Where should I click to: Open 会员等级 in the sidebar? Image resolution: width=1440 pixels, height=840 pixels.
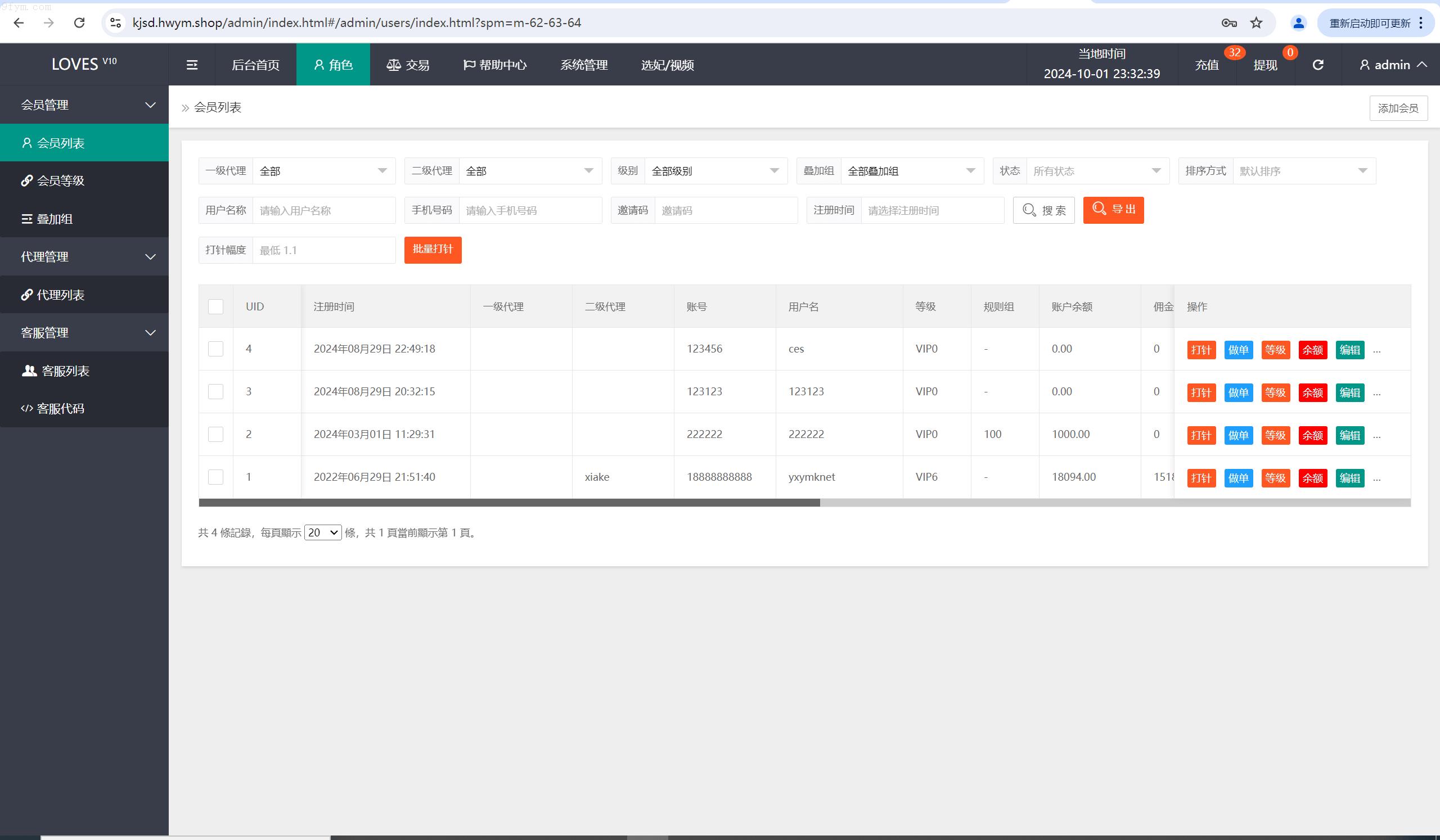click(61, 181)
